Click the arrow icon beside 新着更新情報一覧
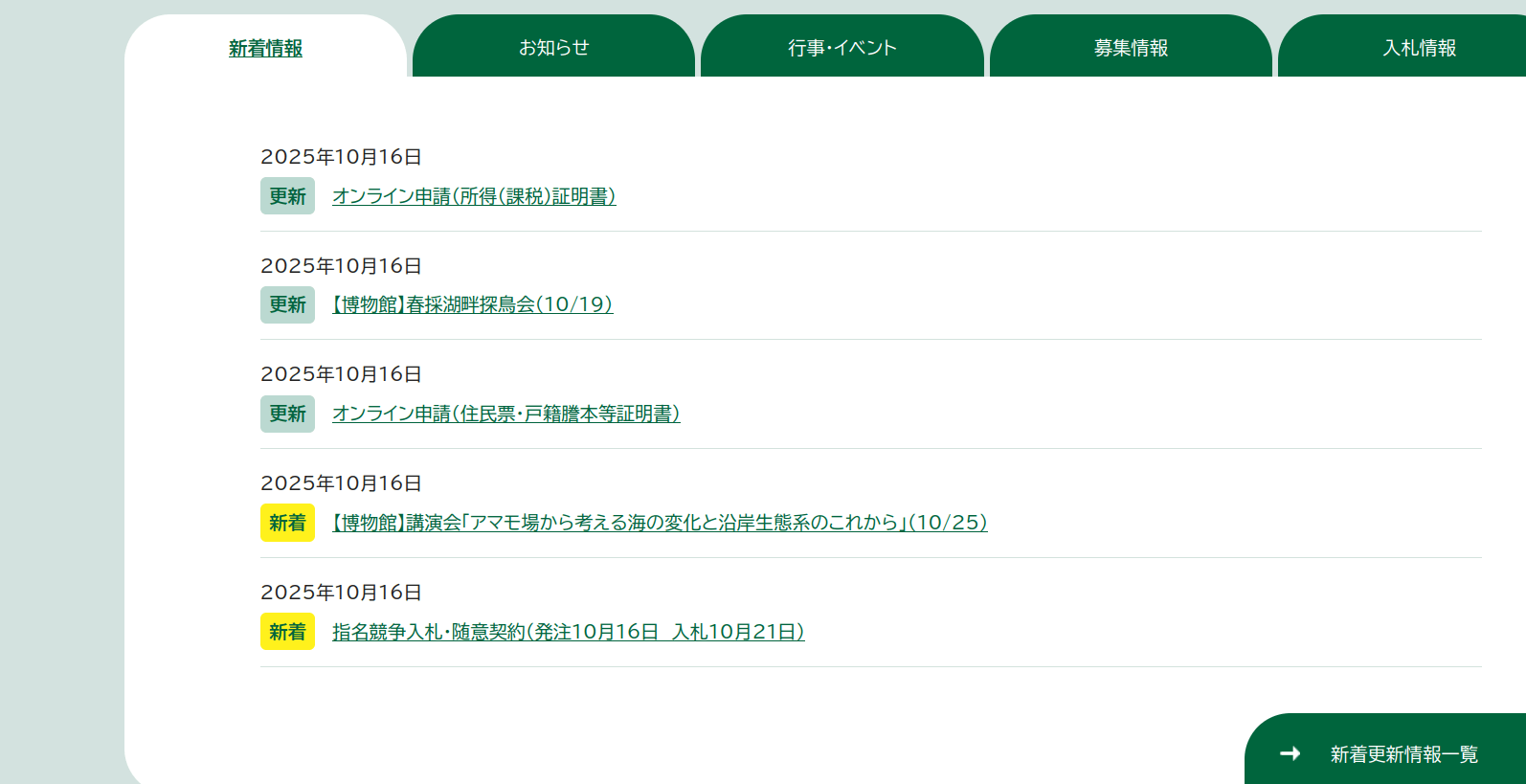 click(x=1290, y=754)
